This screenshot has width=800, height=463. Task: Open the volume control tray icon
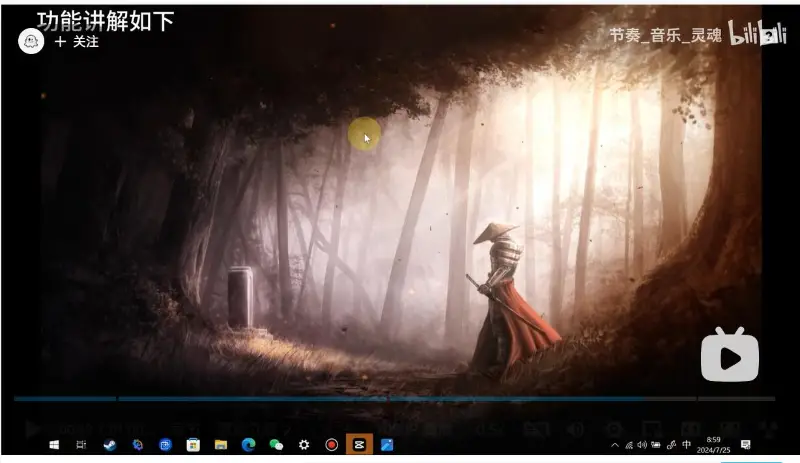642,445
